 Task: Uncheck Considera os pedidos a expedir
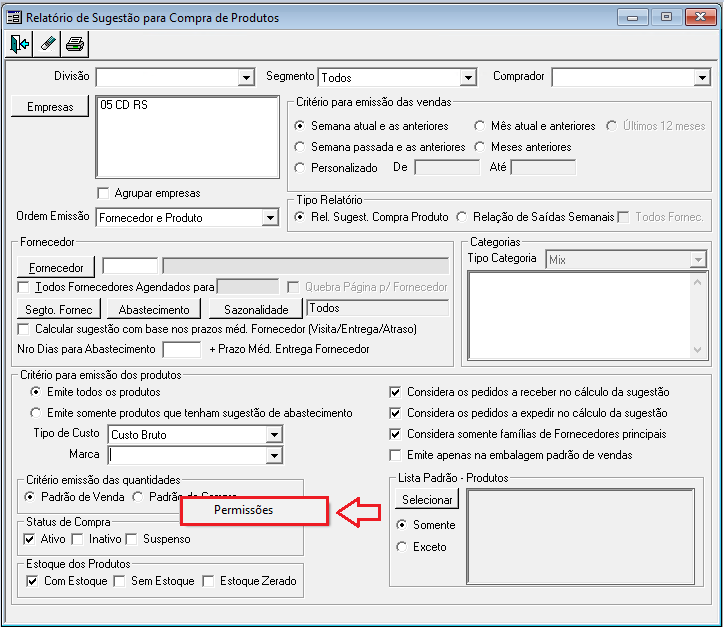[x=395, y=413]
